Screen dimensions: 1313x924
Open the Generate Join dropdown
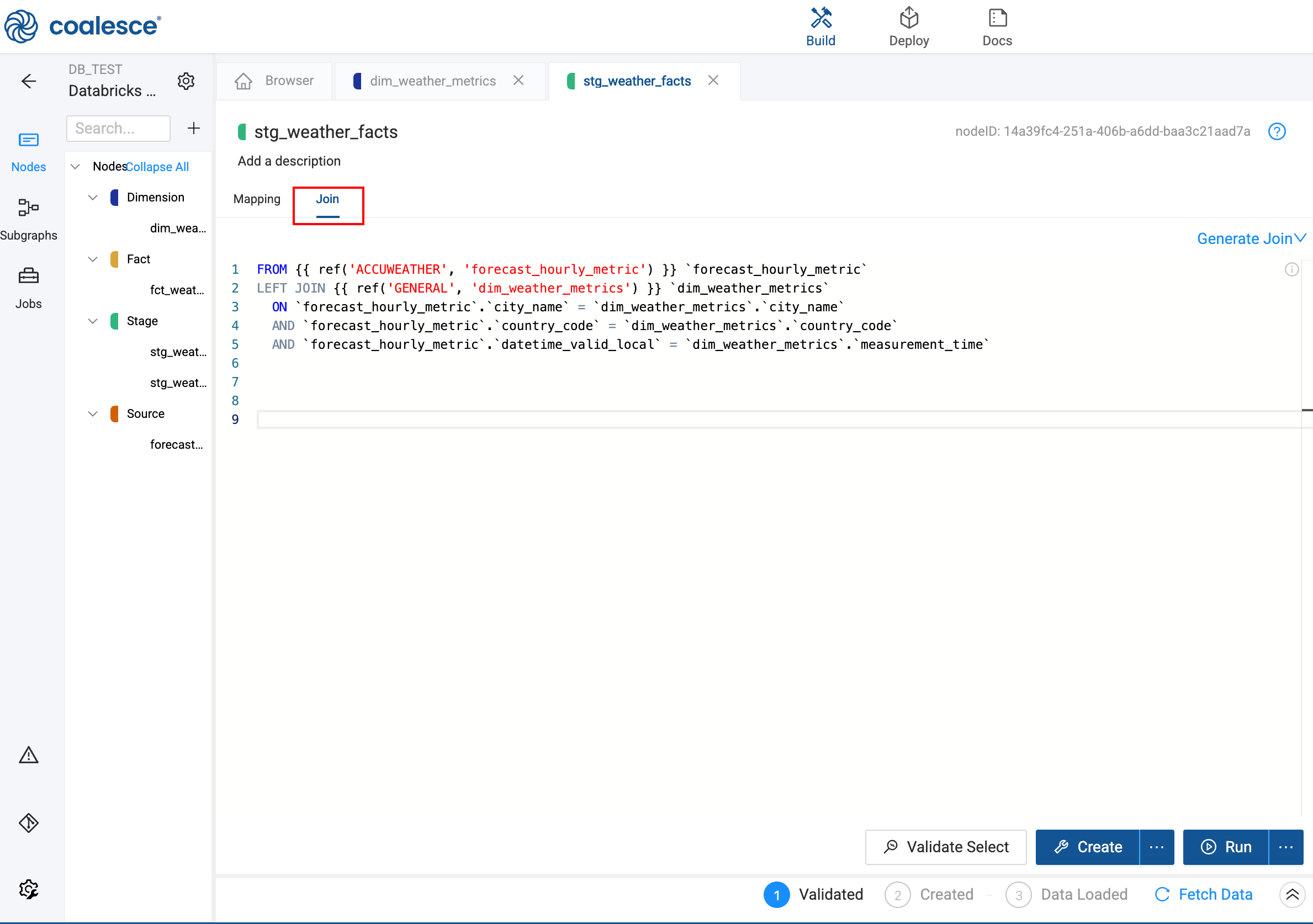coord(1251,238)
